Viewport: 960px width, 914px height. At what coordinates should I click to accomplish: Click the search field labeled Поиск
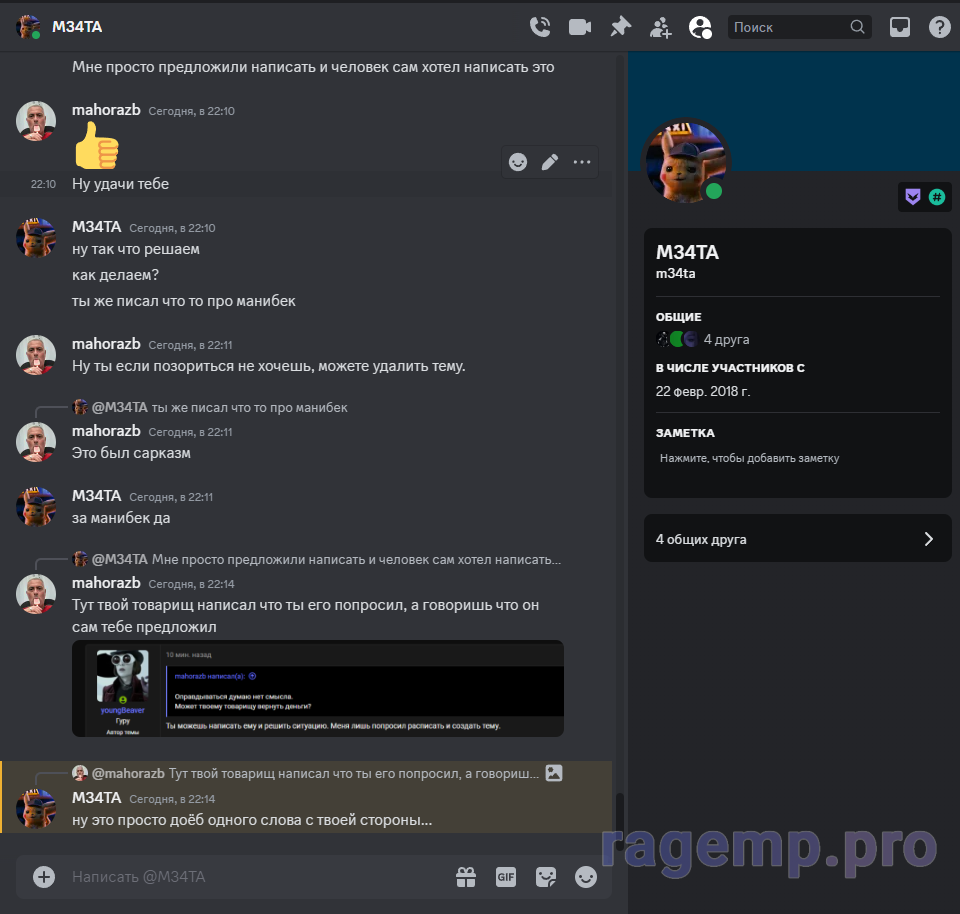(x=790, y=27)
